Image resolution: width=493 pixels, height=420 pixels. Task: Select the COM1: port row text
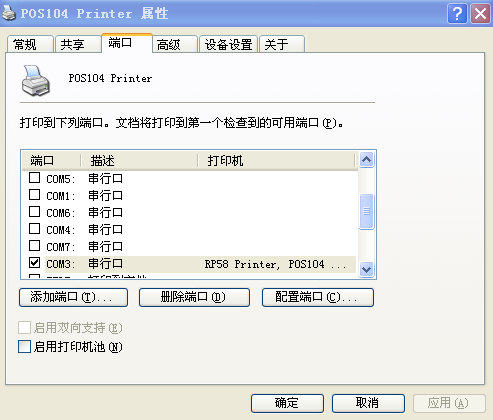coord(61,196)
